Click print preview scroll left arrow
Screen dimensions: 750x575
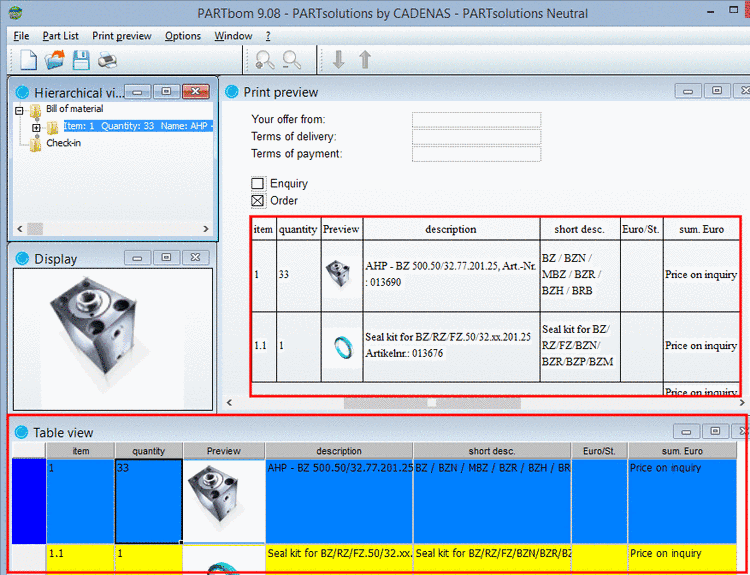point(229,403)
